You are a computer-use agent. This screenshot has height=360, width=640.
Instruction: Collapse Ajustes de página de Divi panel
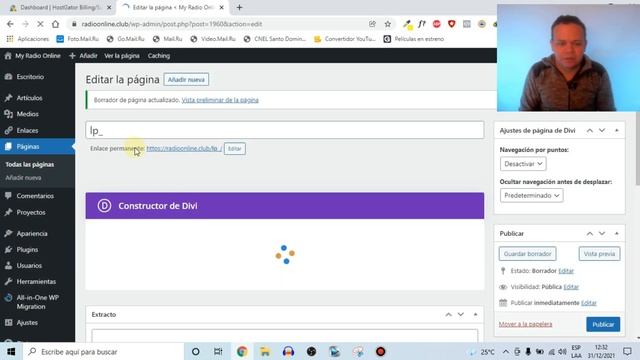(617, 131)
